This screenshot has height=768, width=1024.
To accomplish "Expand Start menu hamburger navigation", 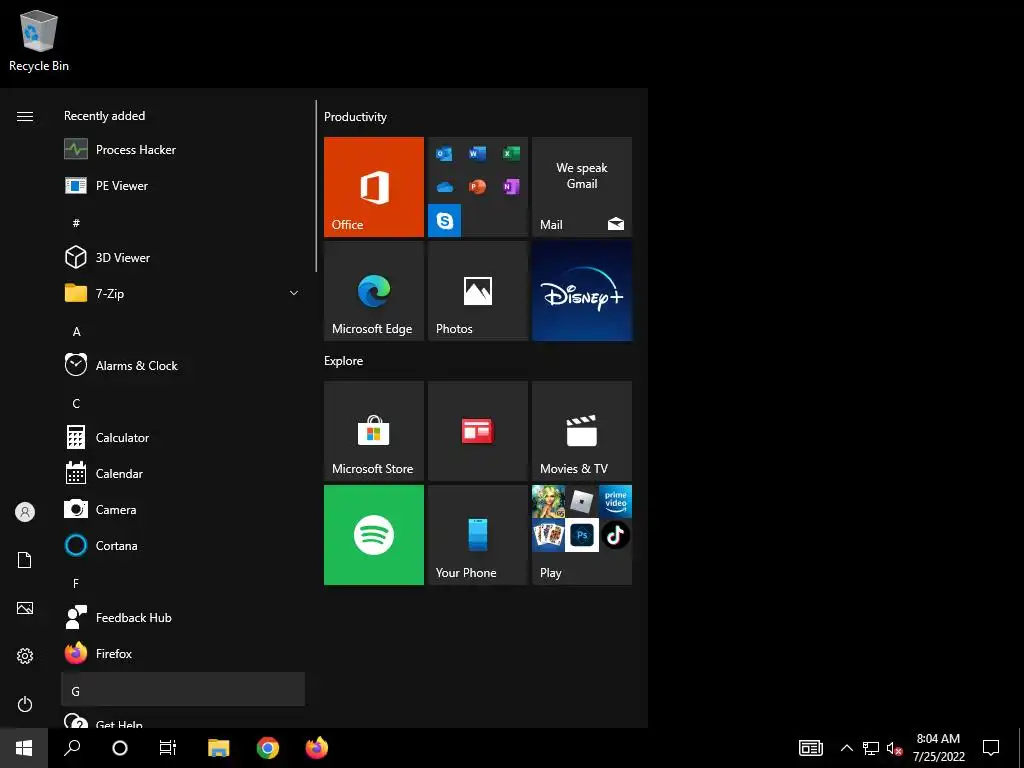I will tap(25, 116).
